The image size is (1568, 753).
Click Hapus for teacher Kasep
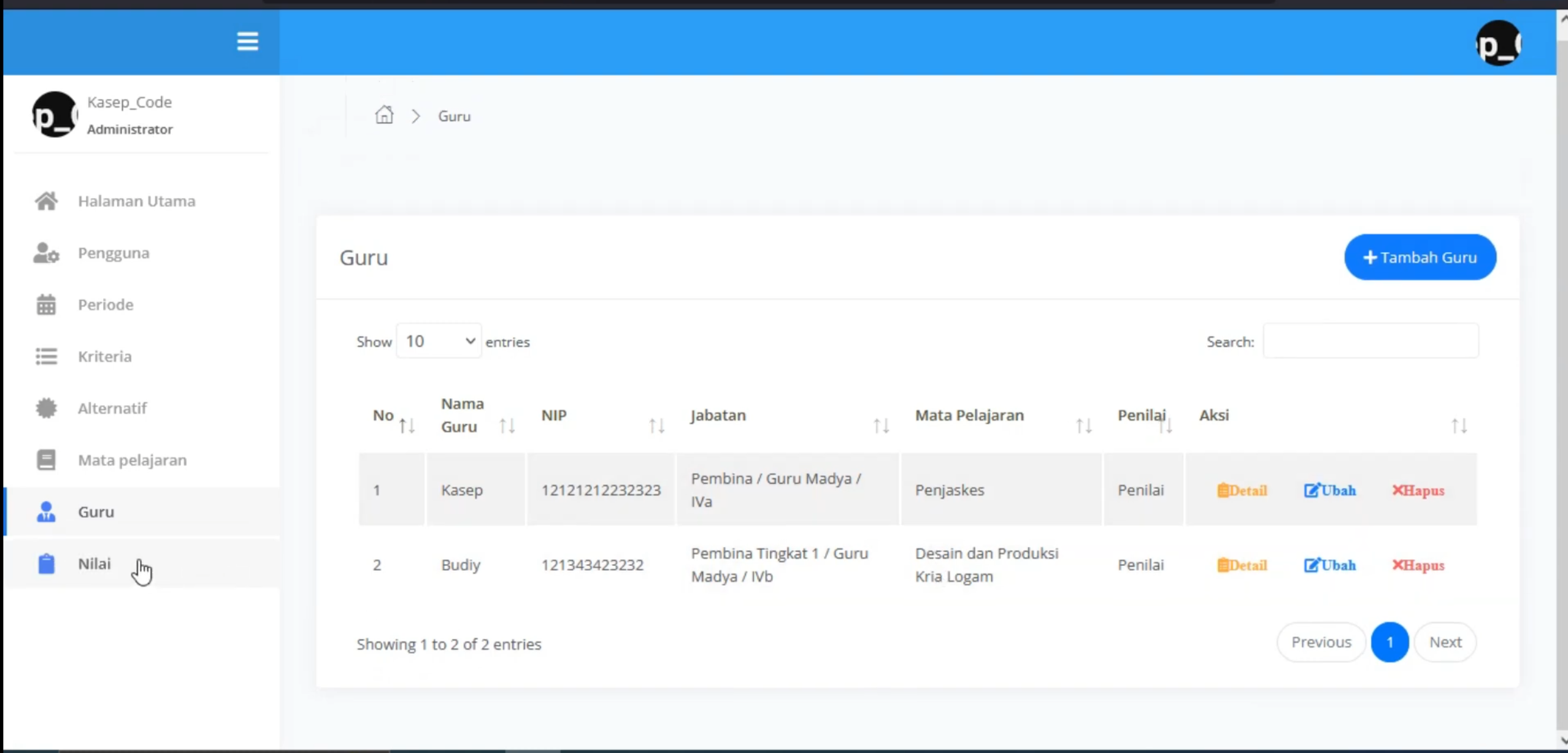[x=1418, y=491]
